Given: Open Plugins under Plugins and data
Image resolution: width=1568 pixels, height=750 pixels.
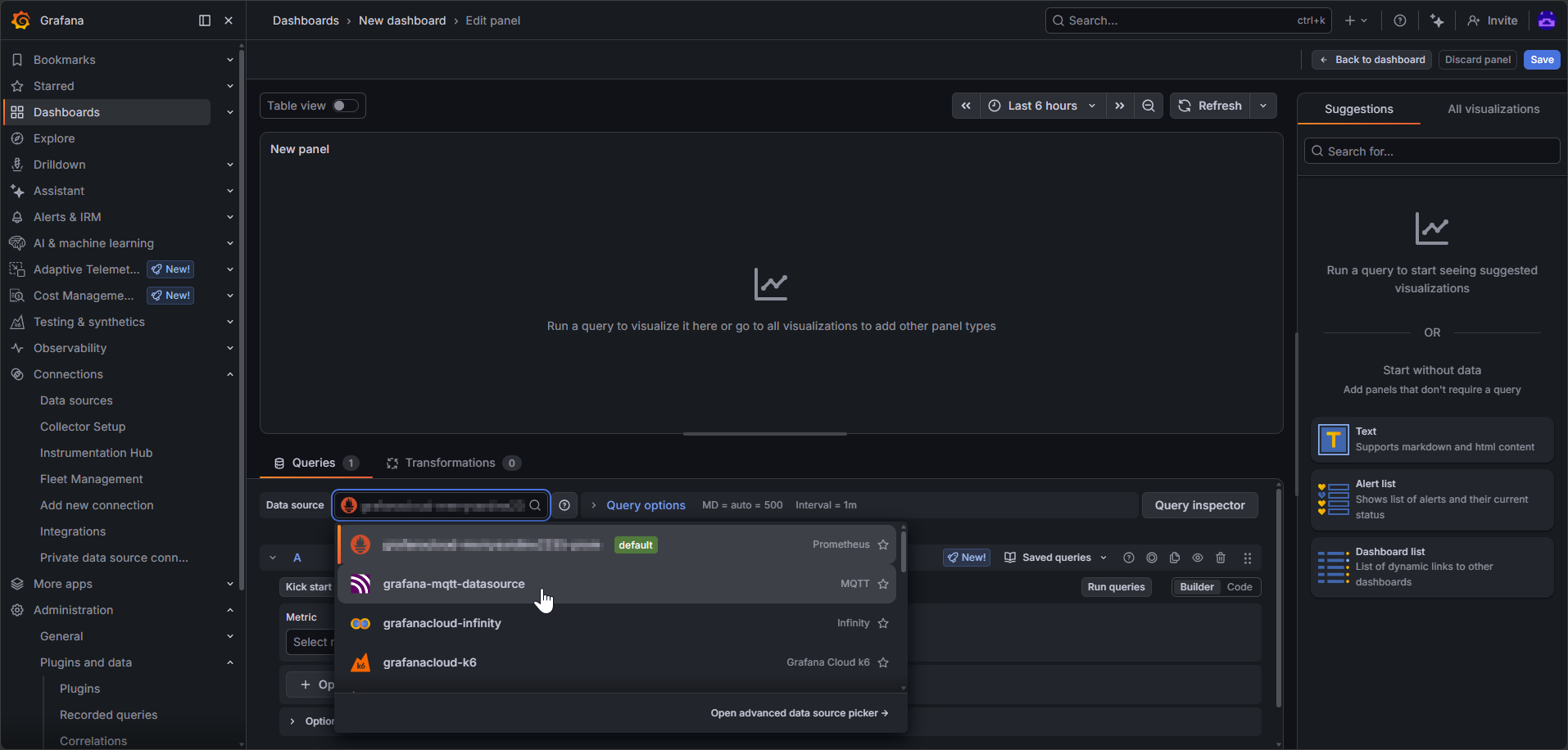Looking at the screenshot, I should [x=79, y=689].
